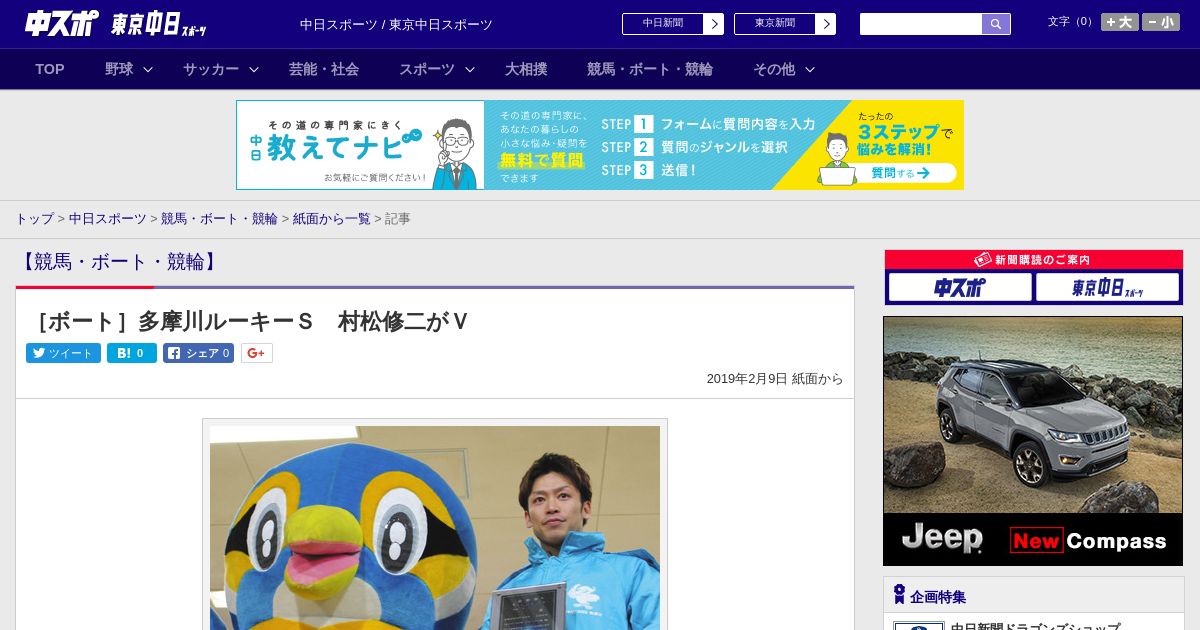Open the 中日新聞 link button
This screenshot has width=1200, height=630.
(x=673, y=24)
